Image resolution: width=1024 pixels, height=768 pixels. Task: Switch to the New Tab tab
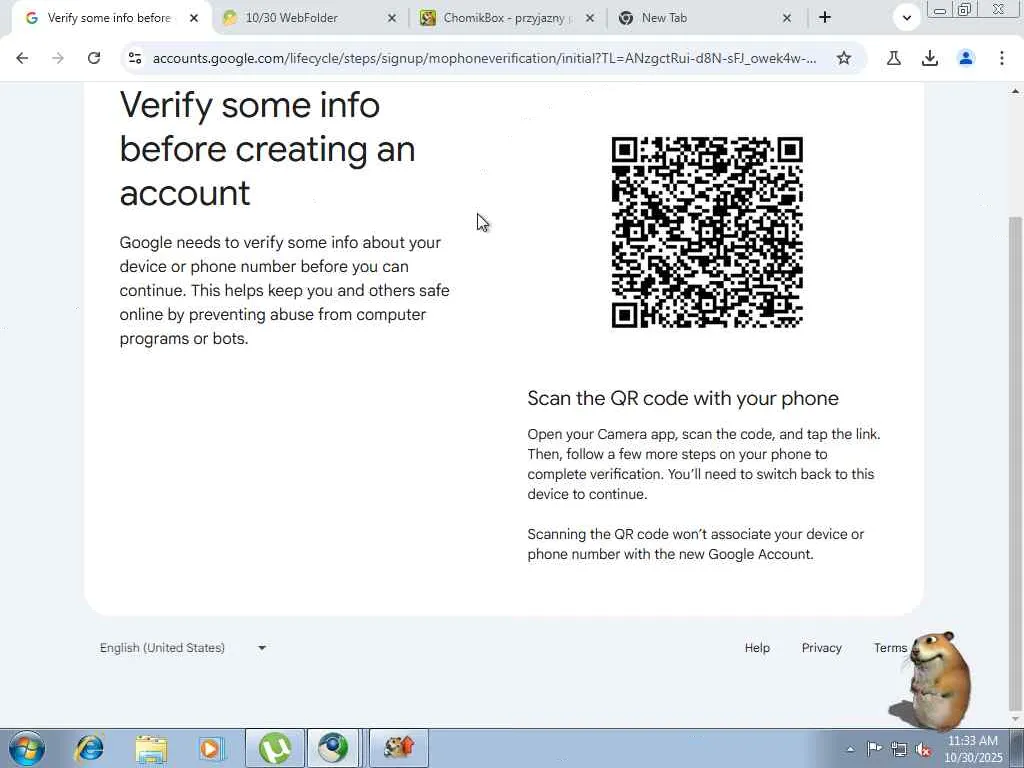(705, 18)
